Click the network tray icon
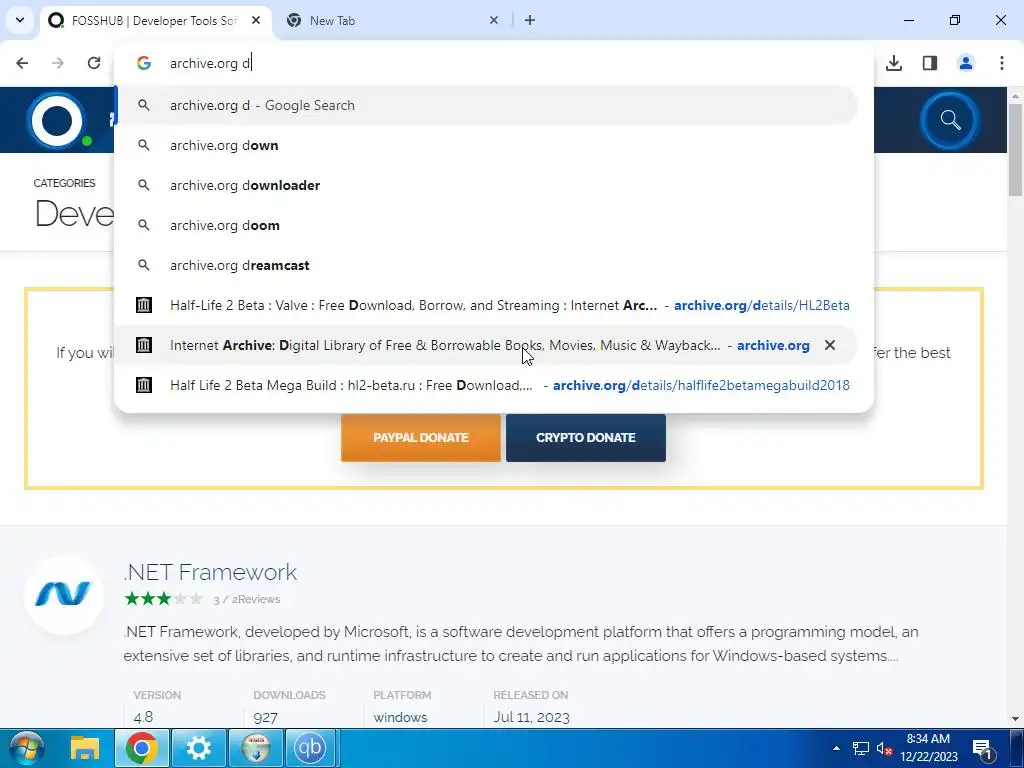Viewport: 1024px width, 768px height. coord(861,748)
